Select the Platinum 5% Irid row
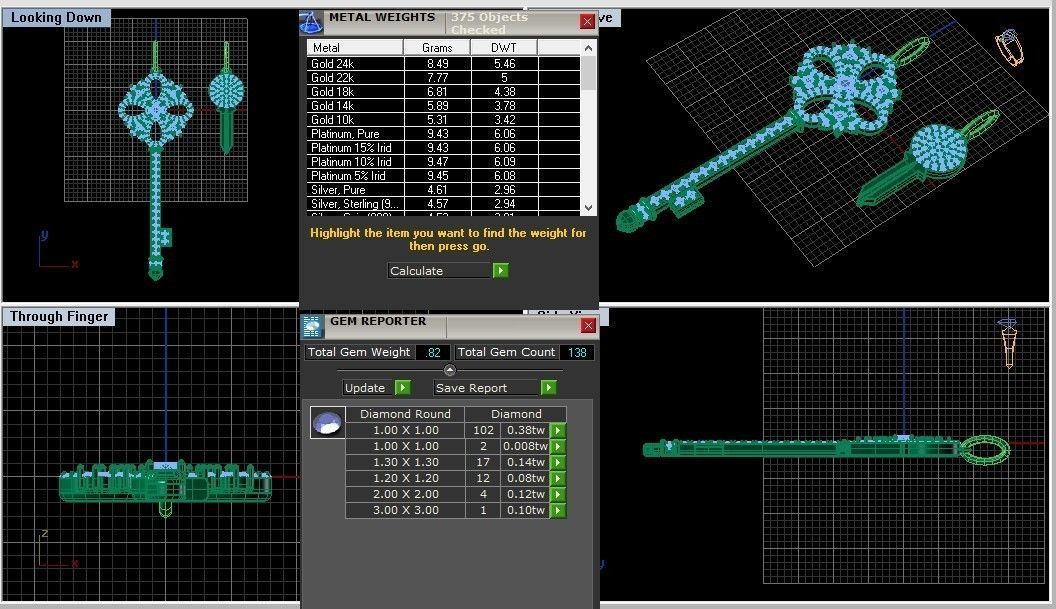The width and height of the screenshot is (1056, 609). coord(444,176)
